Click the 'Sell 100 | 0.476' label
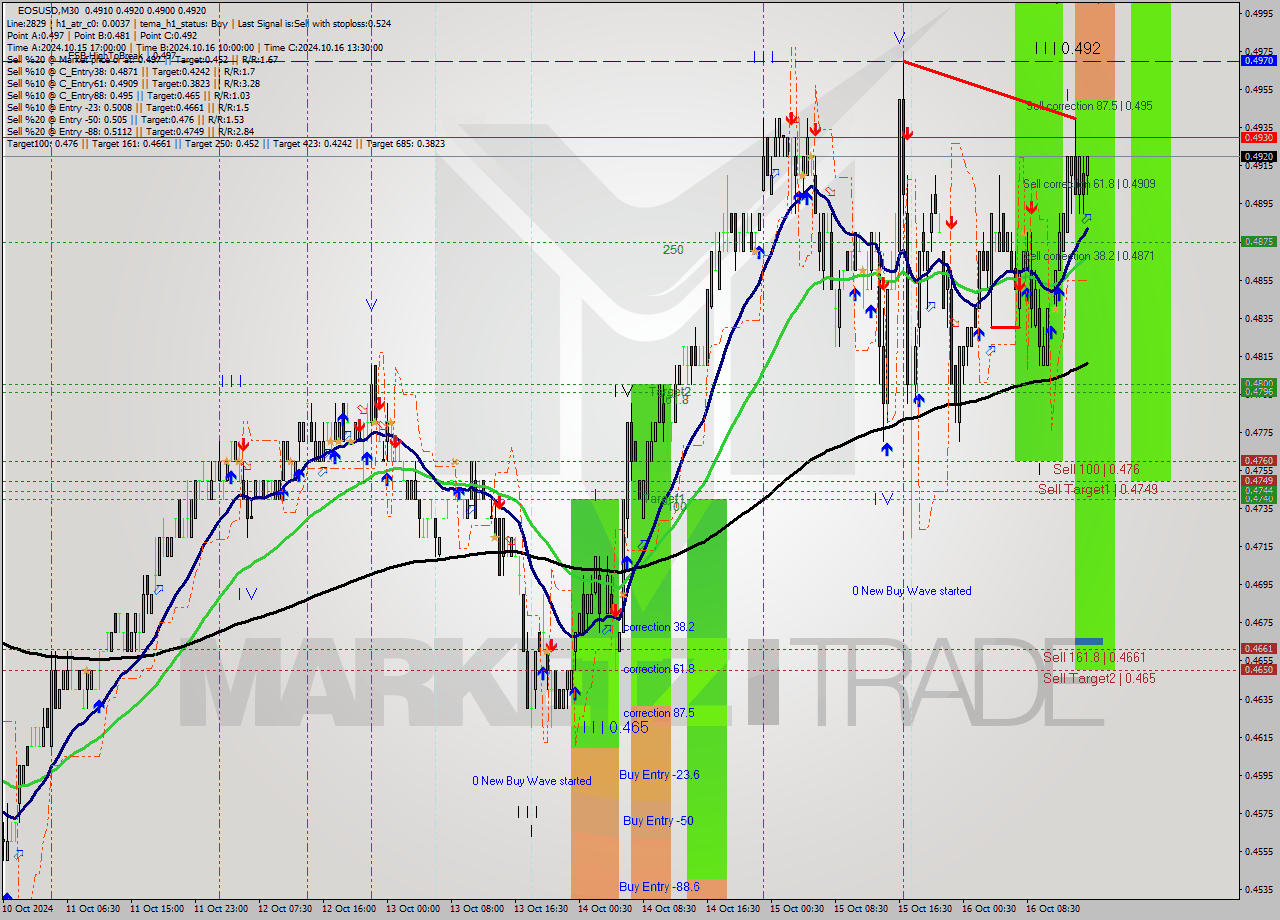1280x920 pixels. click(1096, 469)
